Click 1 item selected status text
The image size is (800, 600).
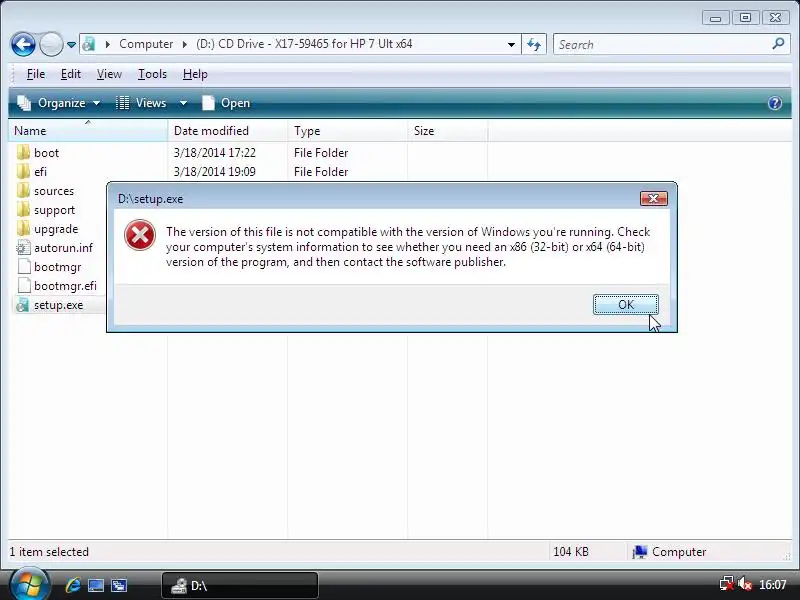point(49,552)
